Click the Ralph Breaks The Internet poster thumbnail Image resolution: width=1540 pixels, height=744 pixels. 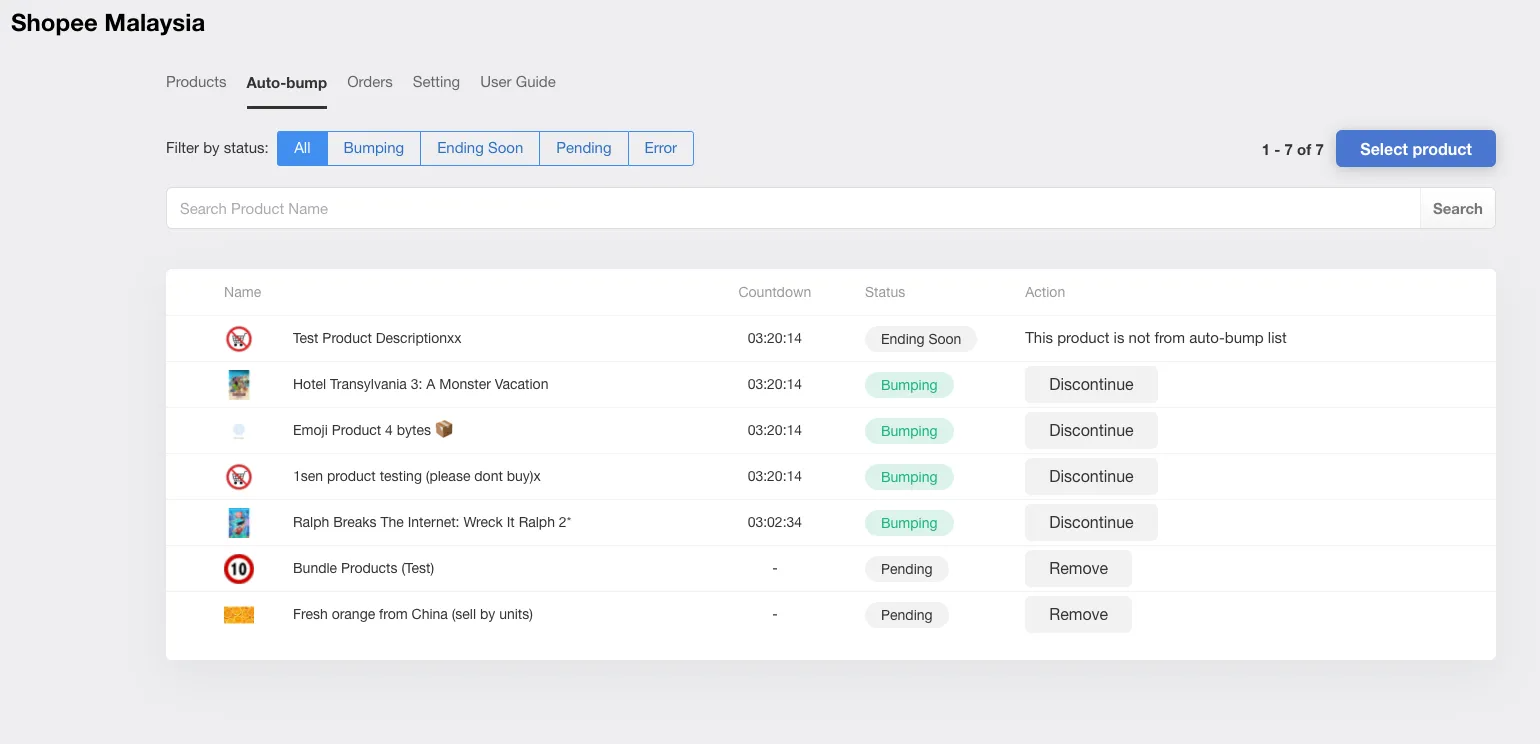coord(239,522)
